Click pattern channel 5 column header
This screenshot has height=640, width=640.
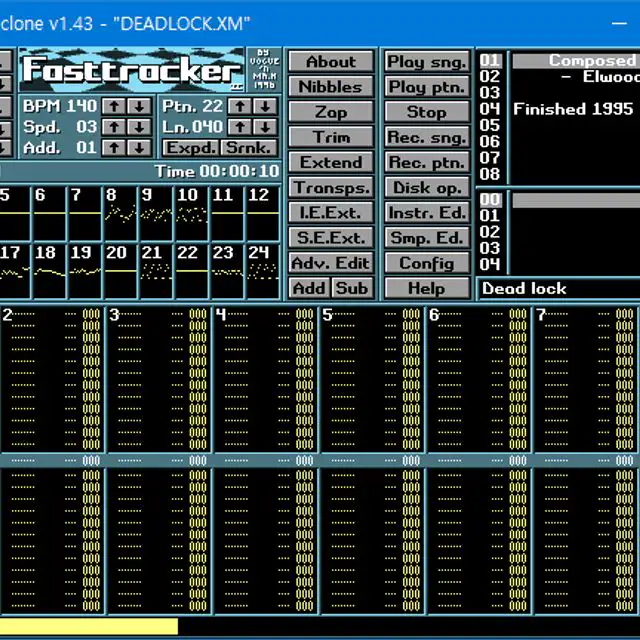327,315
